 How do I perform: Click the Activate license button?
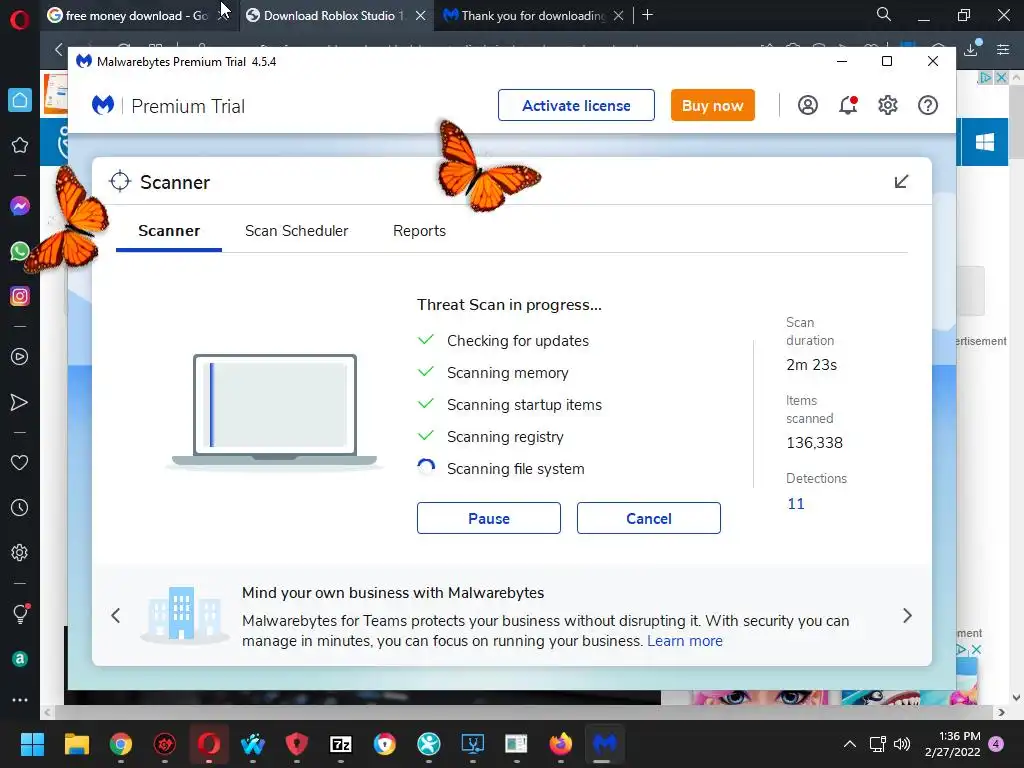576,105
